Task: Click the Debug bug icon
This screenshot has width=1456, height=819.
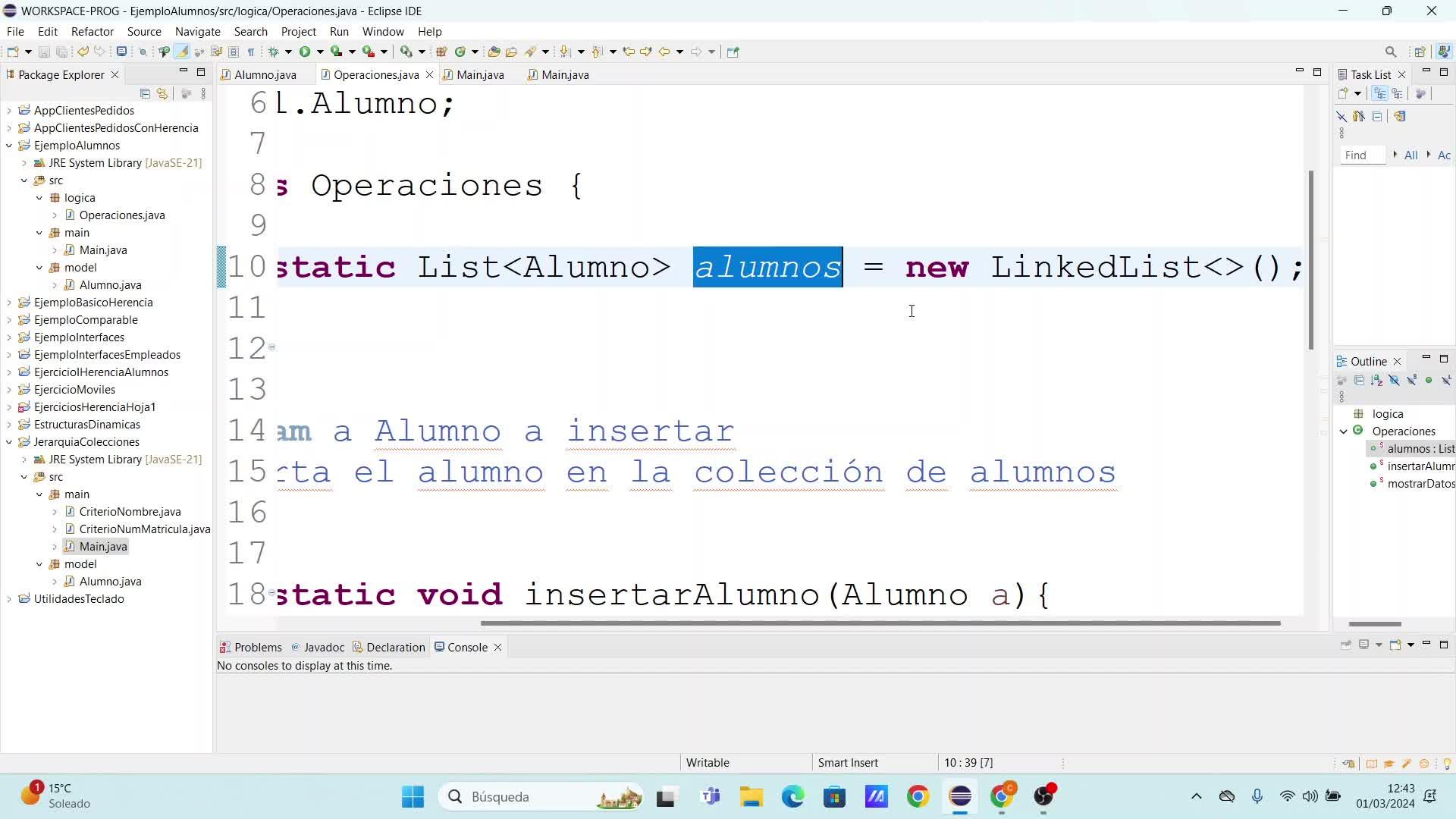Action: point(274,52)
